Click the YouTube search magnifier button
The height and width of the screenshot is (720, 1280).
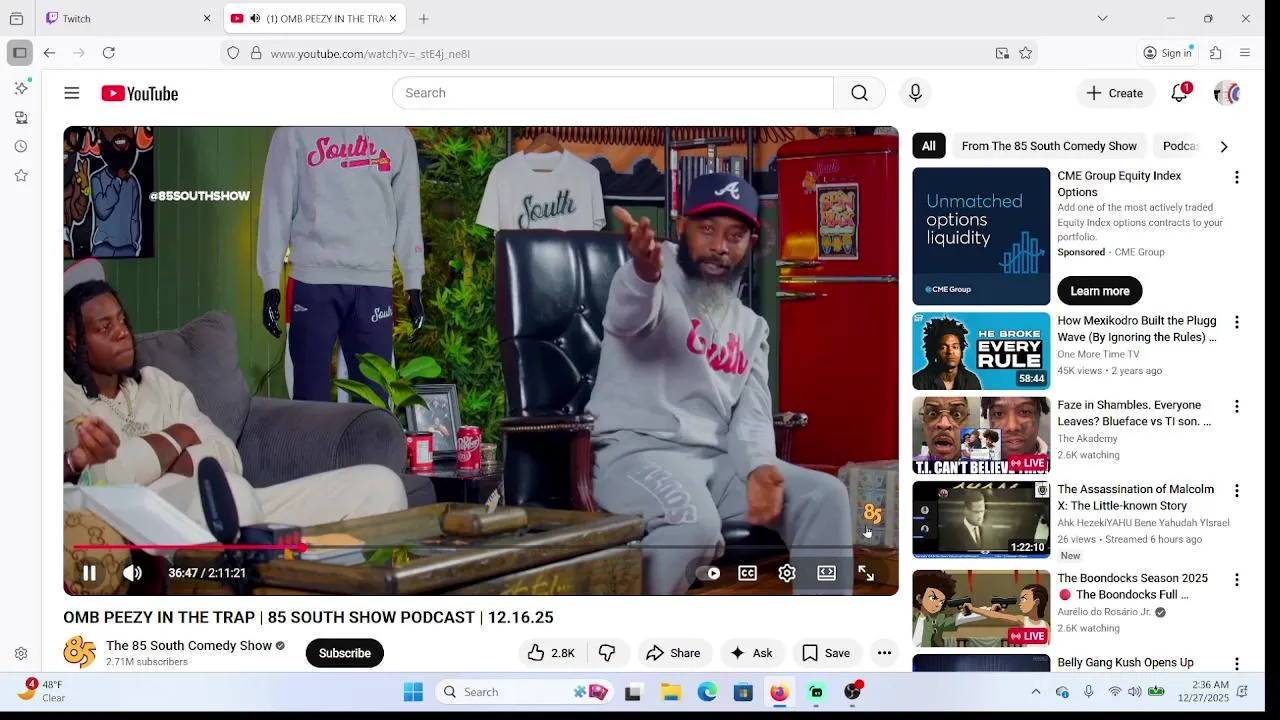859,93
